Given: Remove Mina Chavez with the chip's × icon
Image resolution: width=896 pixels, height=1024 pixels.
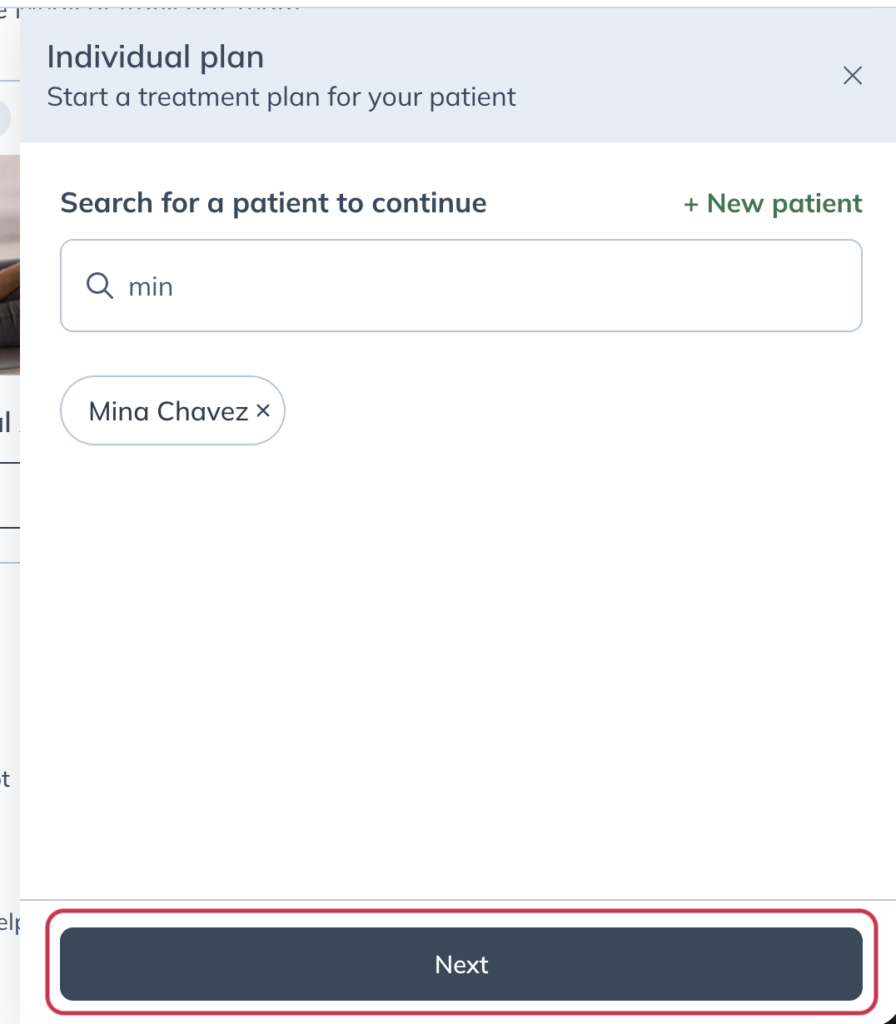Looking at the screenshot, I should pos(263,410).
